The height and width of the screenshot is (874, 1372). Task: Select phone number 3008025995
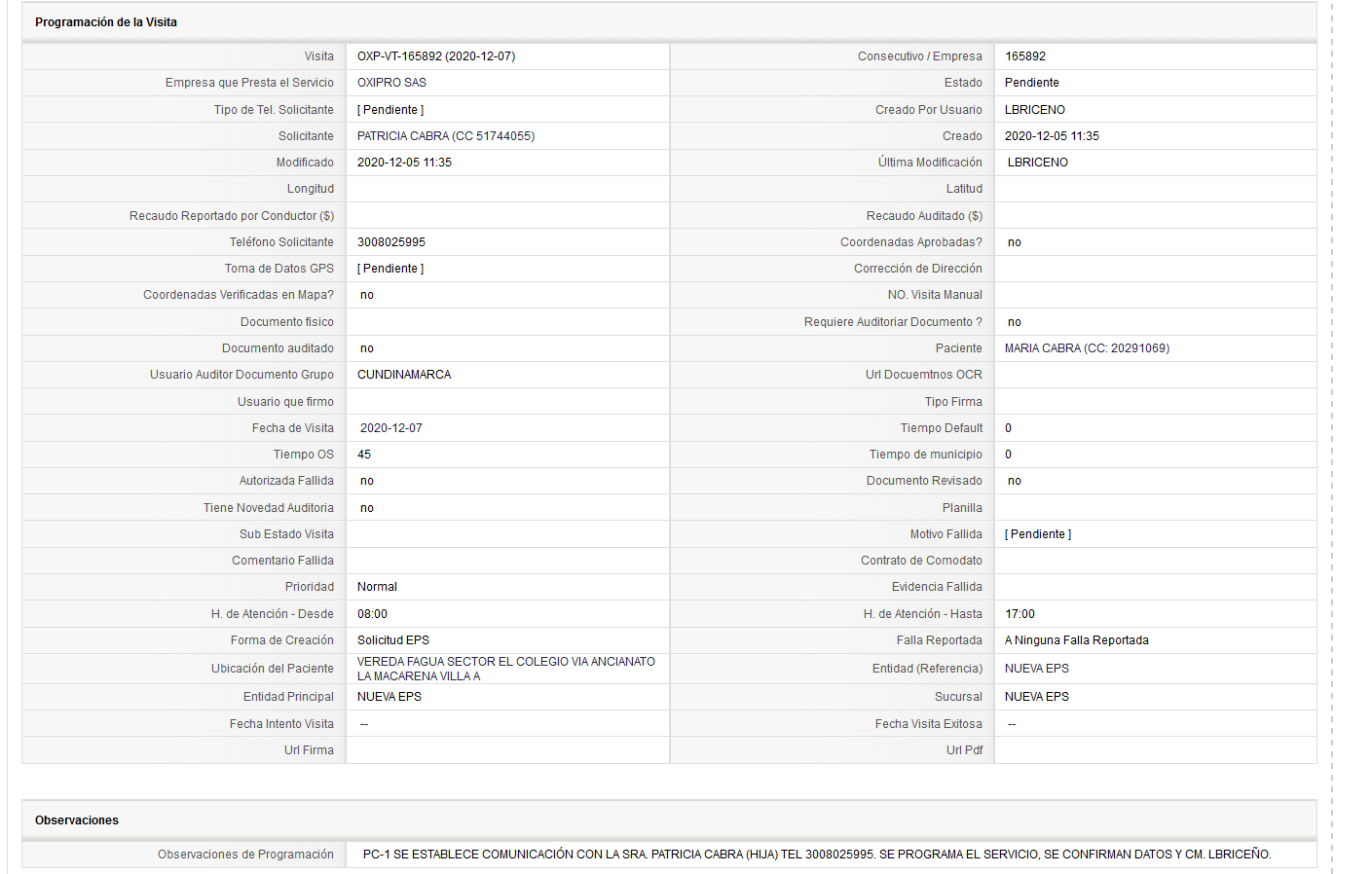[391, 242]
